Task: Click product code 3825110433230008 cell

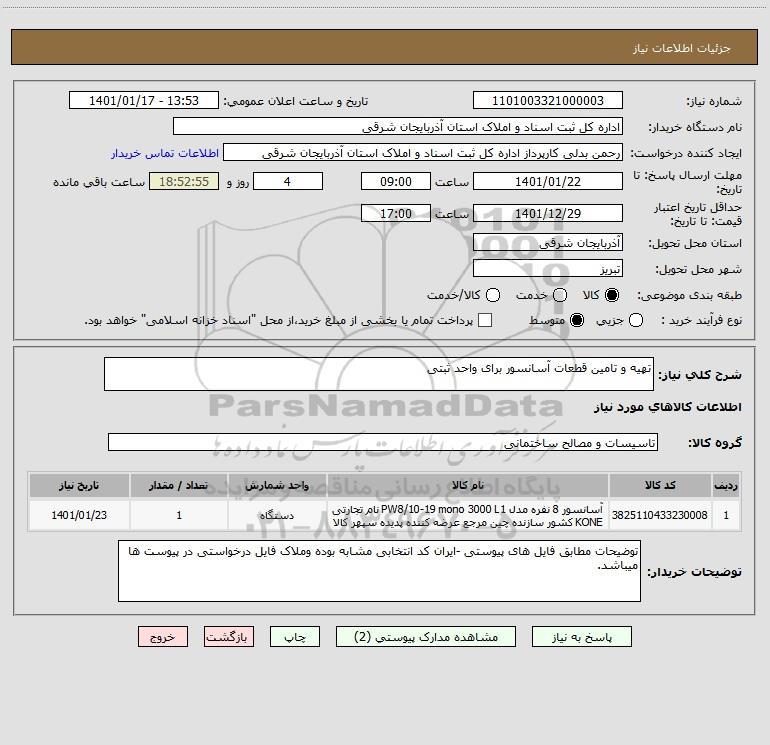Action: coord(660,515)
